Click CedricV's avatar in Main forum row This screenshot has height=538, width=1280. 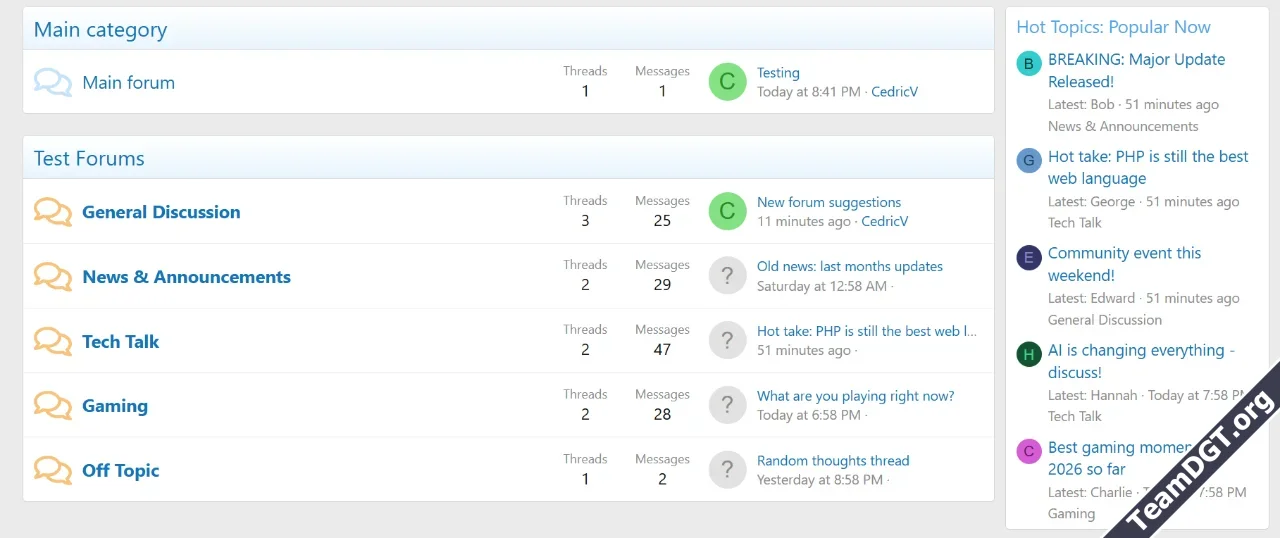728,82
